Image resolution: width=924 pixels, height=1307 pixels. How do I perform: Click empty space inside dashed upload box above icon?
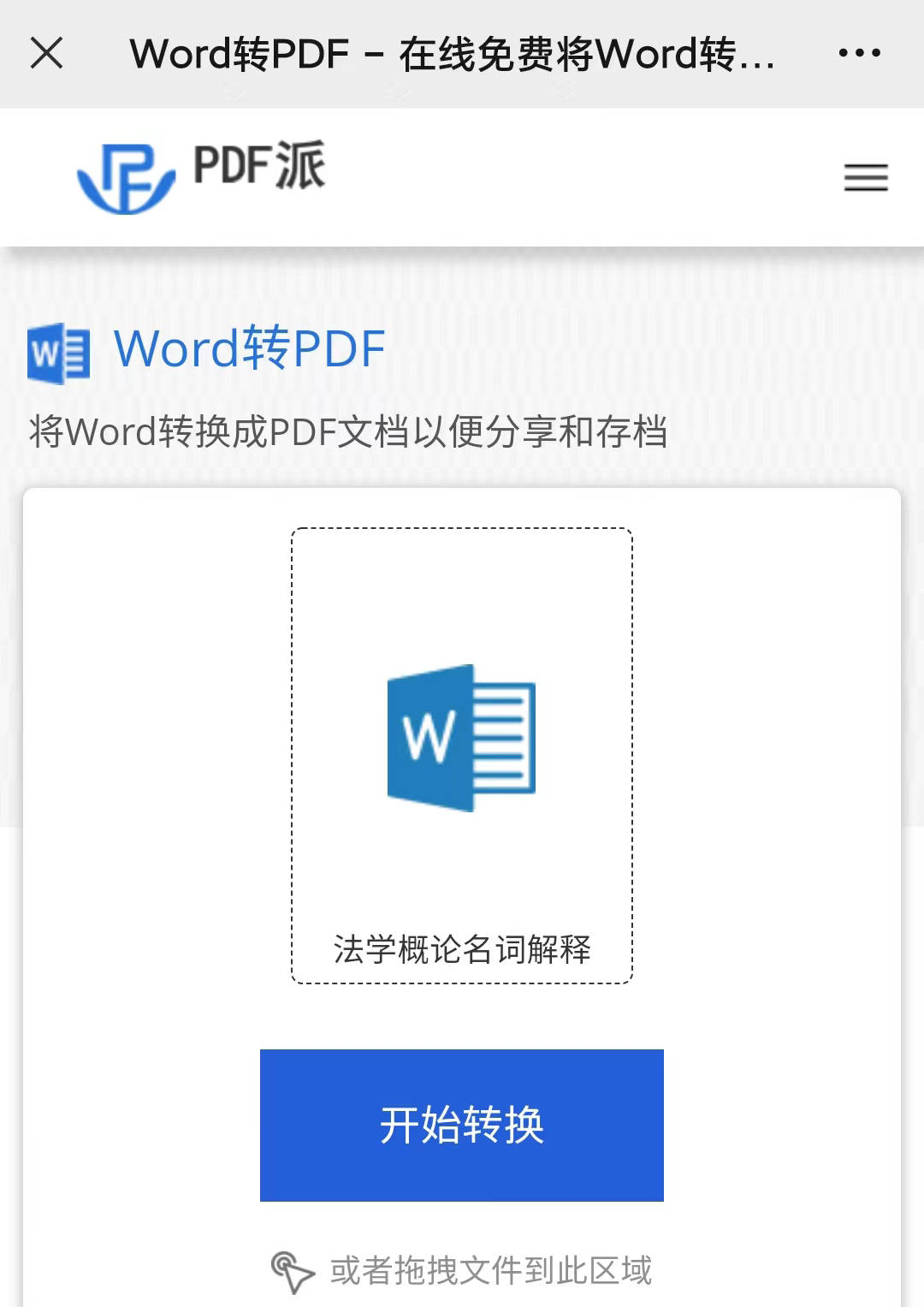tap(462, 591)
